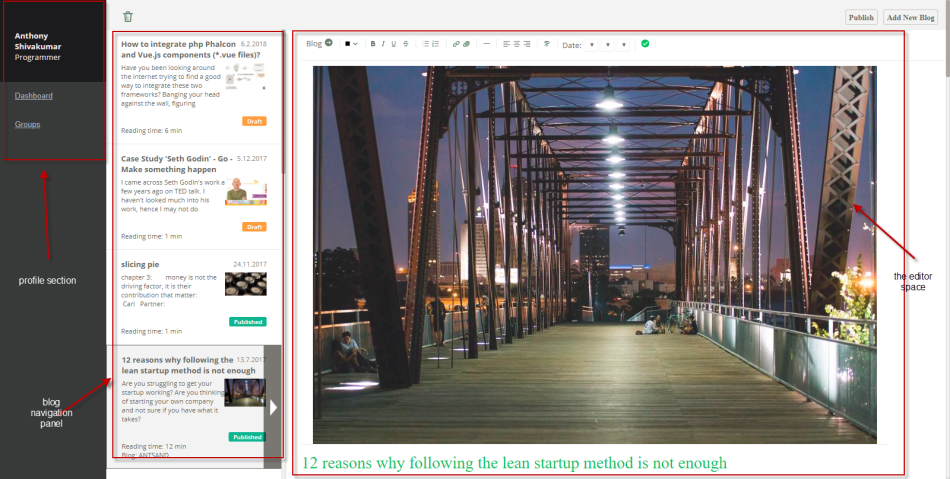Click the green blog title in editor
The height and width of the screenshot is (479, 950).
pos(514,463)
